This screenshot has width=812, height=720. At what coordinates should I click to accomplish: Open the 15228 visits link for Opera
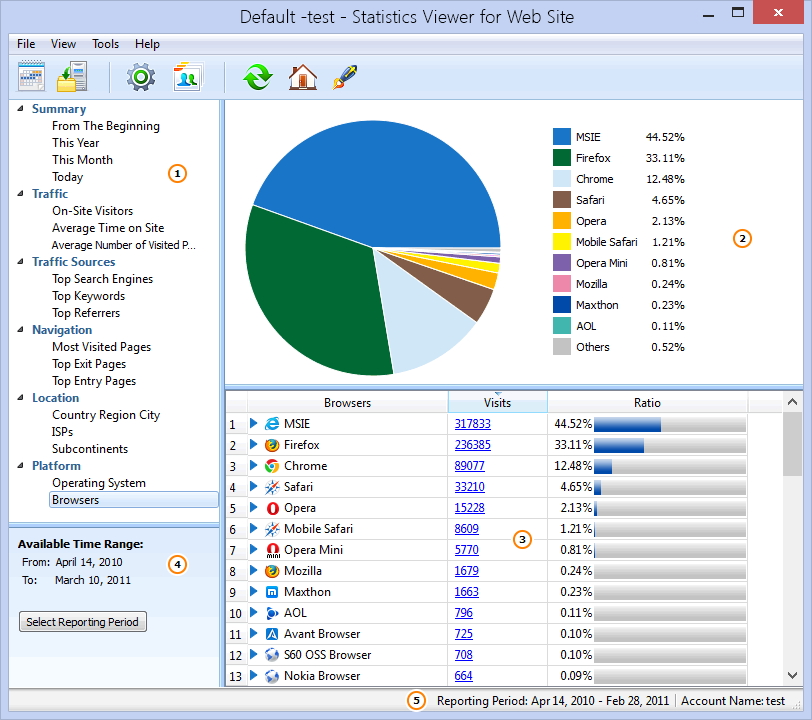click(x=469, y=508)
